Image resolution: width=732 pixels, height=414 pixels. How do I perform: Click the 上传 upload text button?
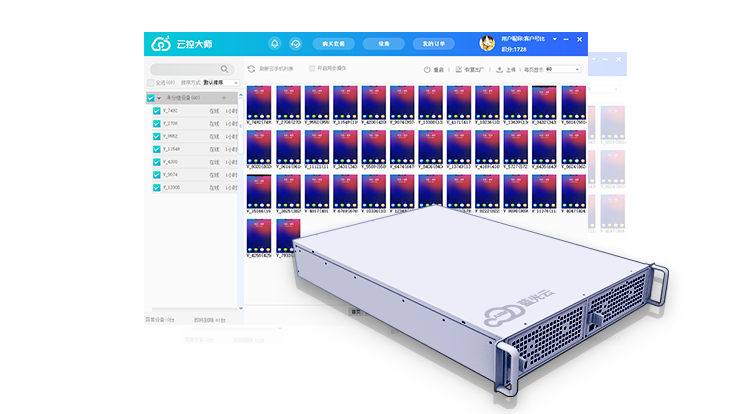(x=511, y=70)
